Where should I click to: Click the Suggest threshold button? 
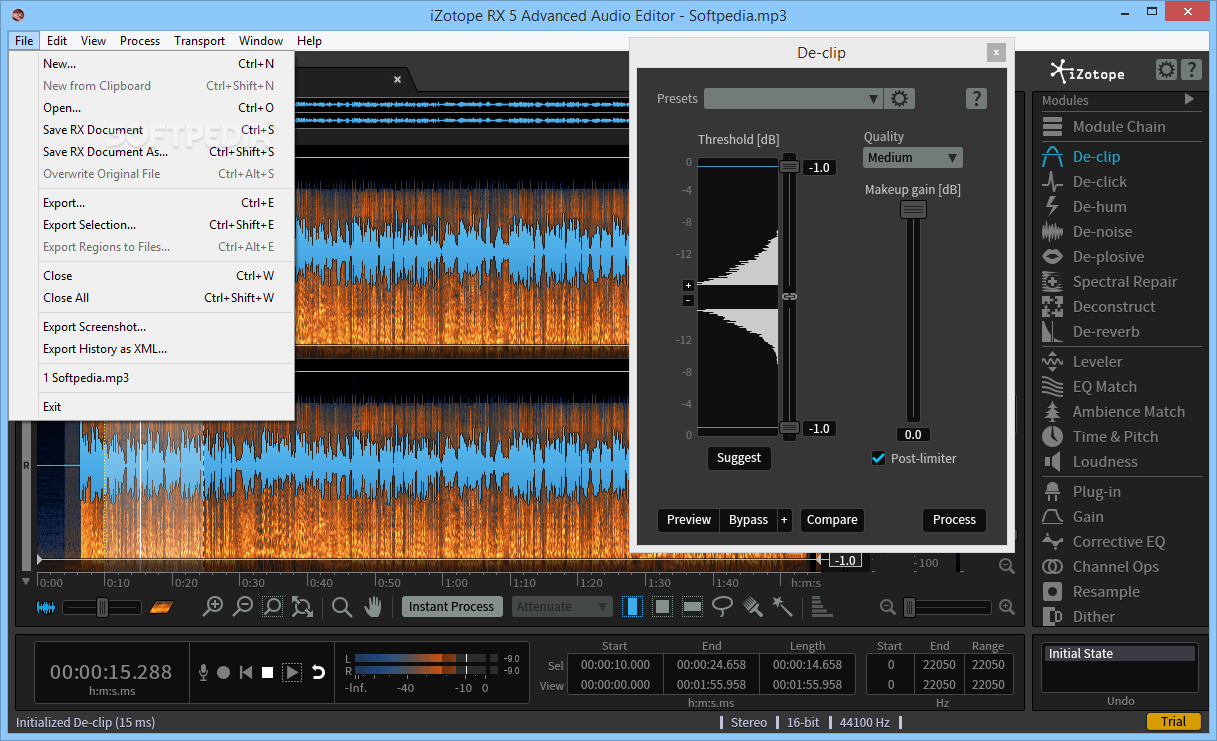tap(739, 458)
